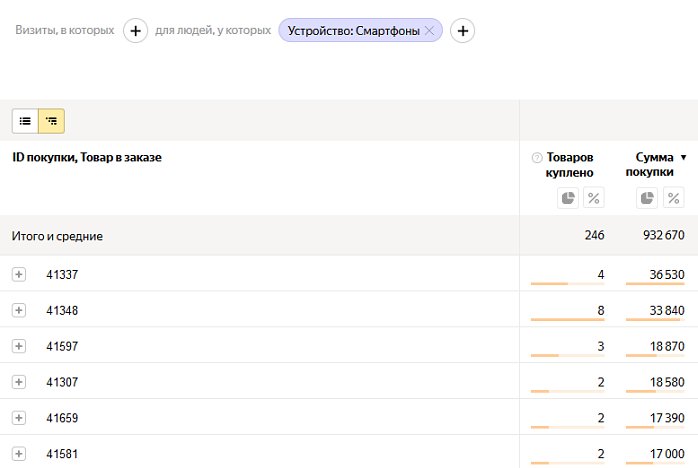
Task: Add a people condition after Смартфоны filter
Action: click(x=462, y=31)
